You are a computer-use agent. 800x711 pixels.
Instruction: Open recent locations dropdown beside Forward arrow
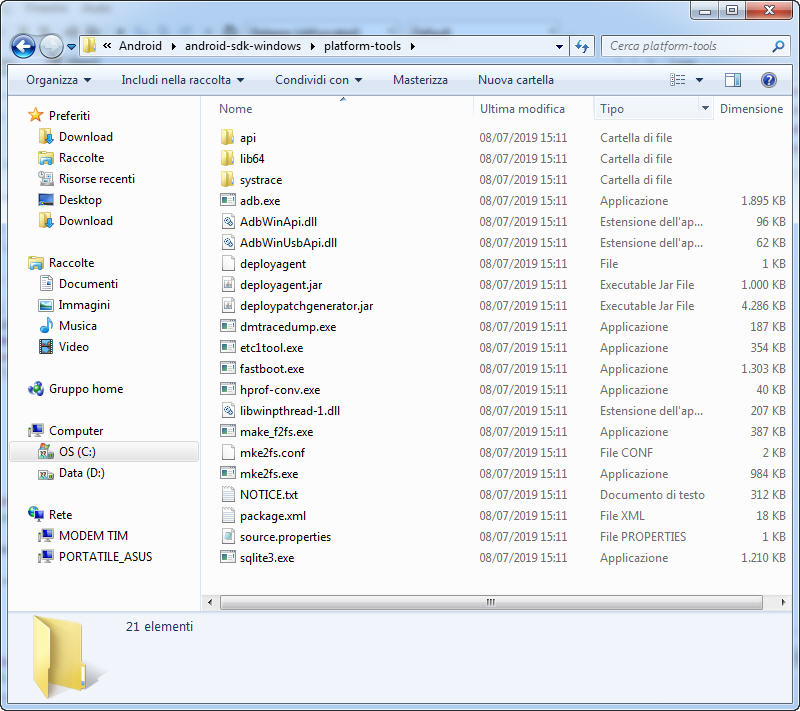click(x=71, y=47)
